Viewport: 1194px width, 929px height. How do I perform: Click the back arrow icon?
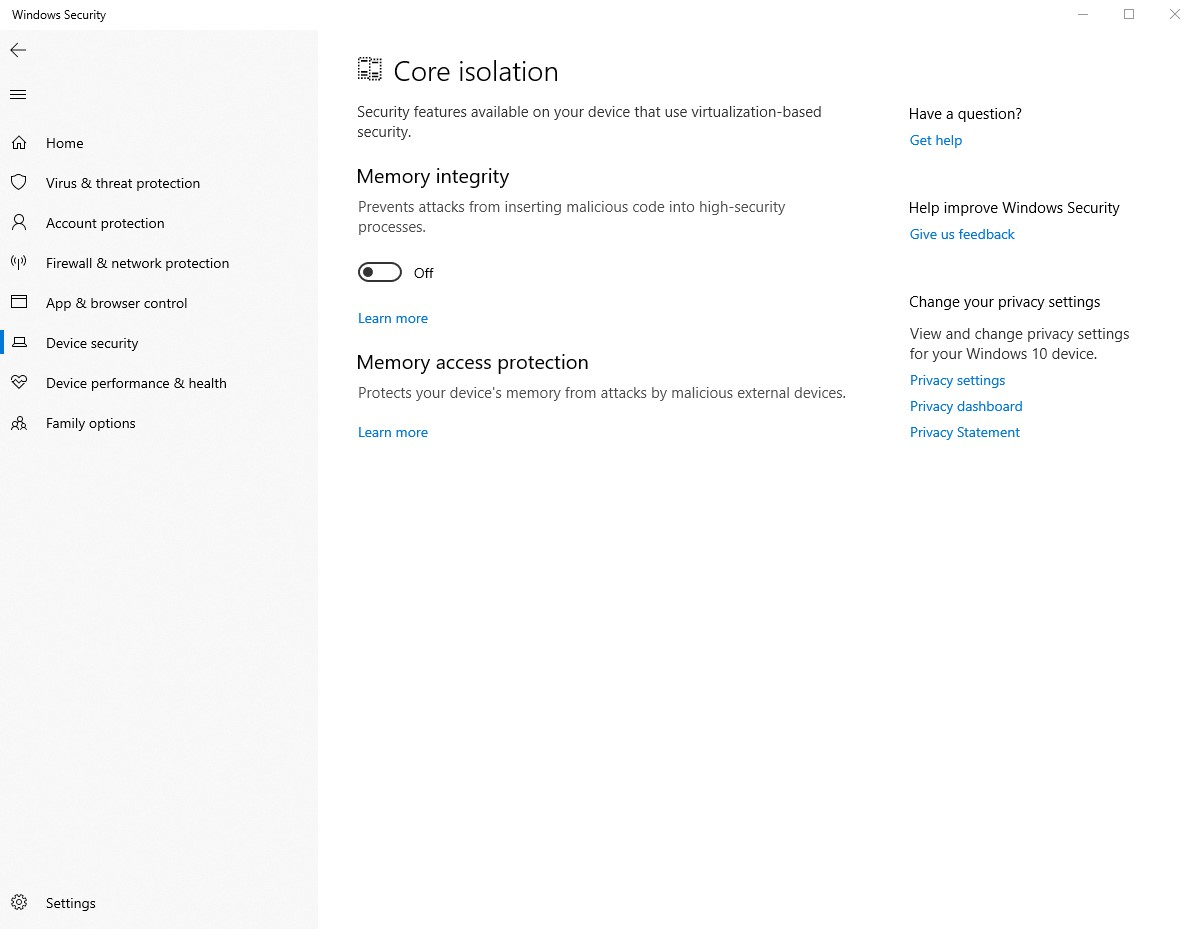[18, 50]
